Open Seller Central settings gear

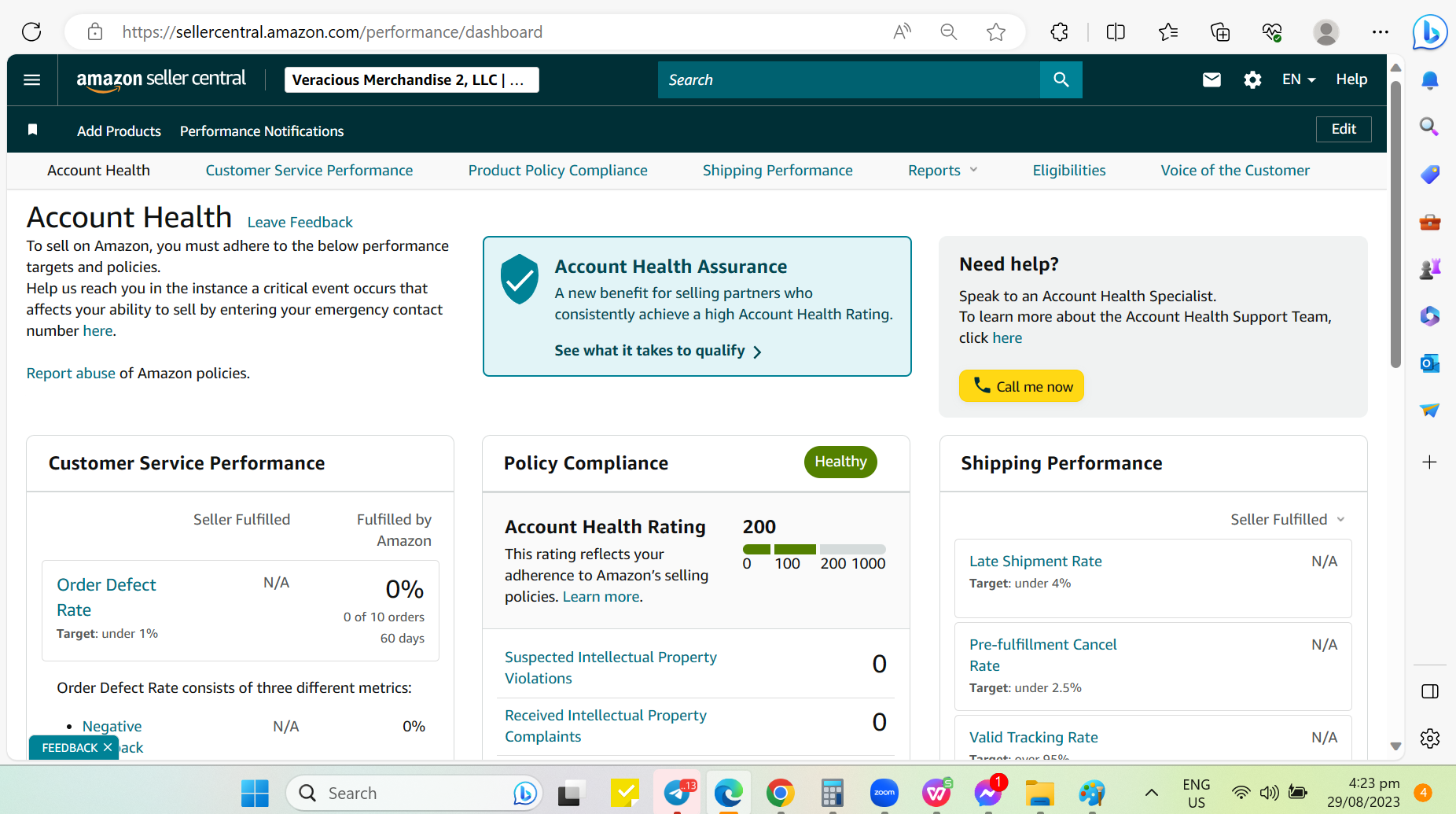pos(1252,79)
